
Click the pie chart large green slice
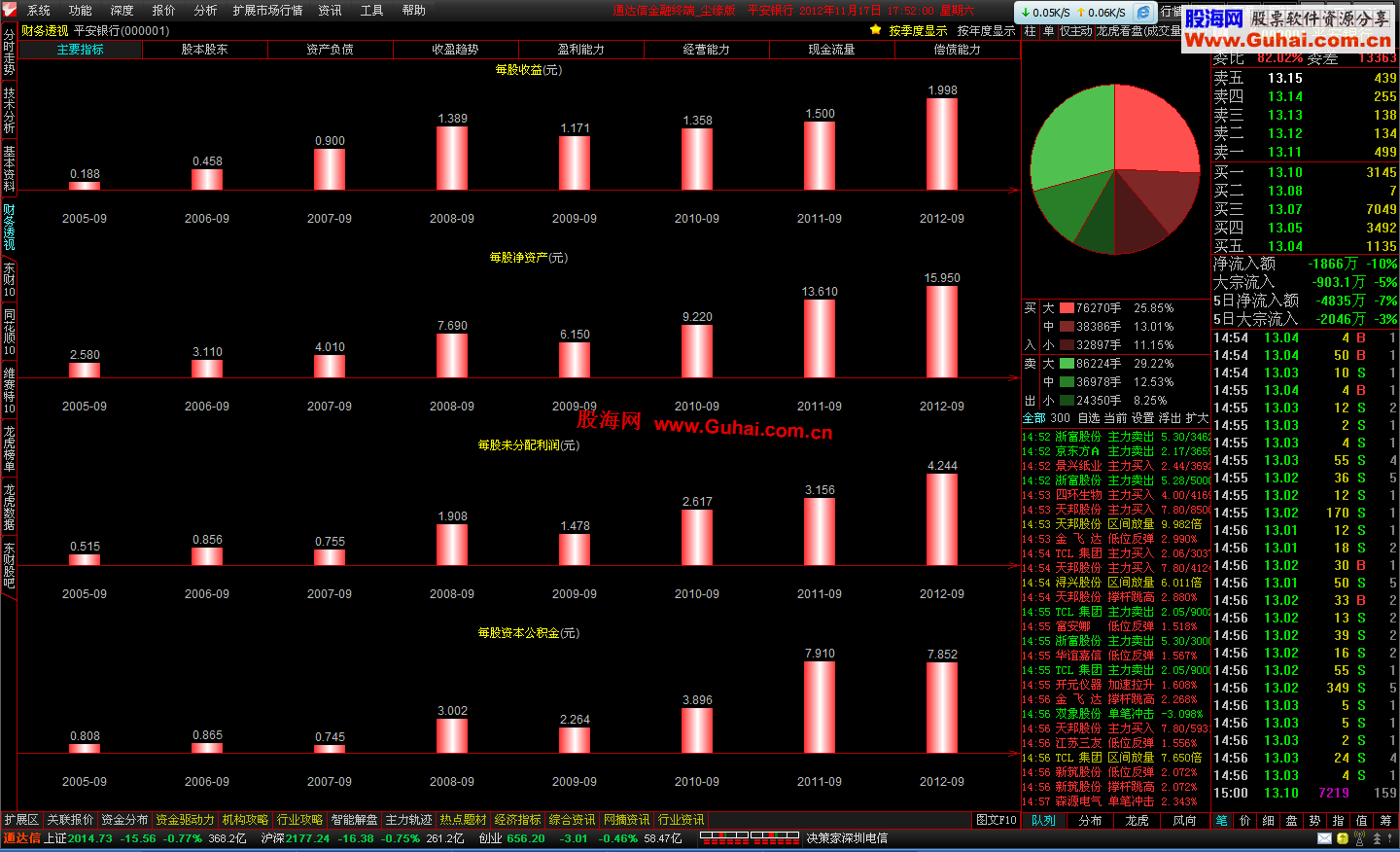[1074, 136]
